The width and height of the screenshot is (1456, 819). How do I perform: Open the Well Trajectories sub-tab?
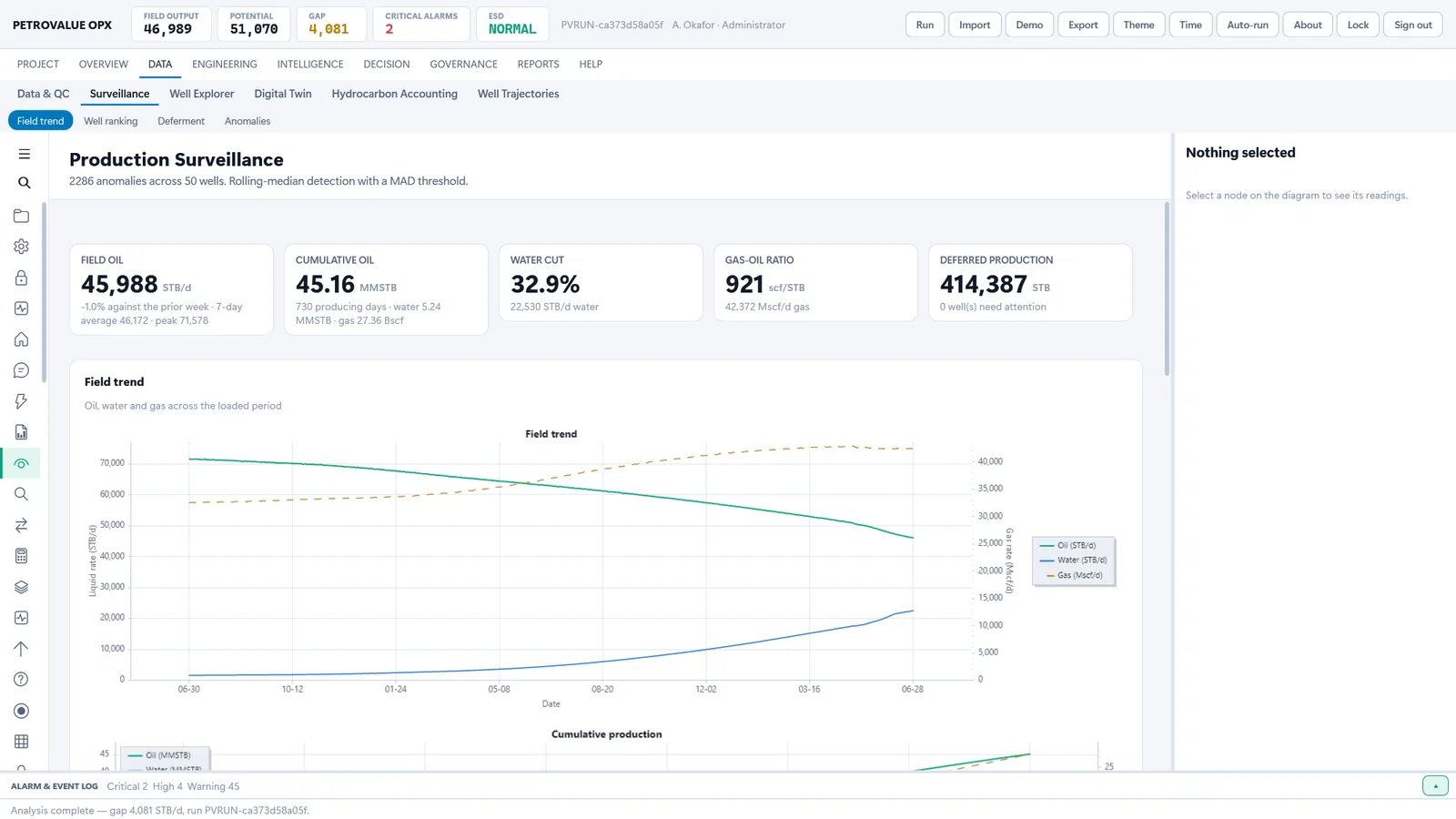point(519,94)
